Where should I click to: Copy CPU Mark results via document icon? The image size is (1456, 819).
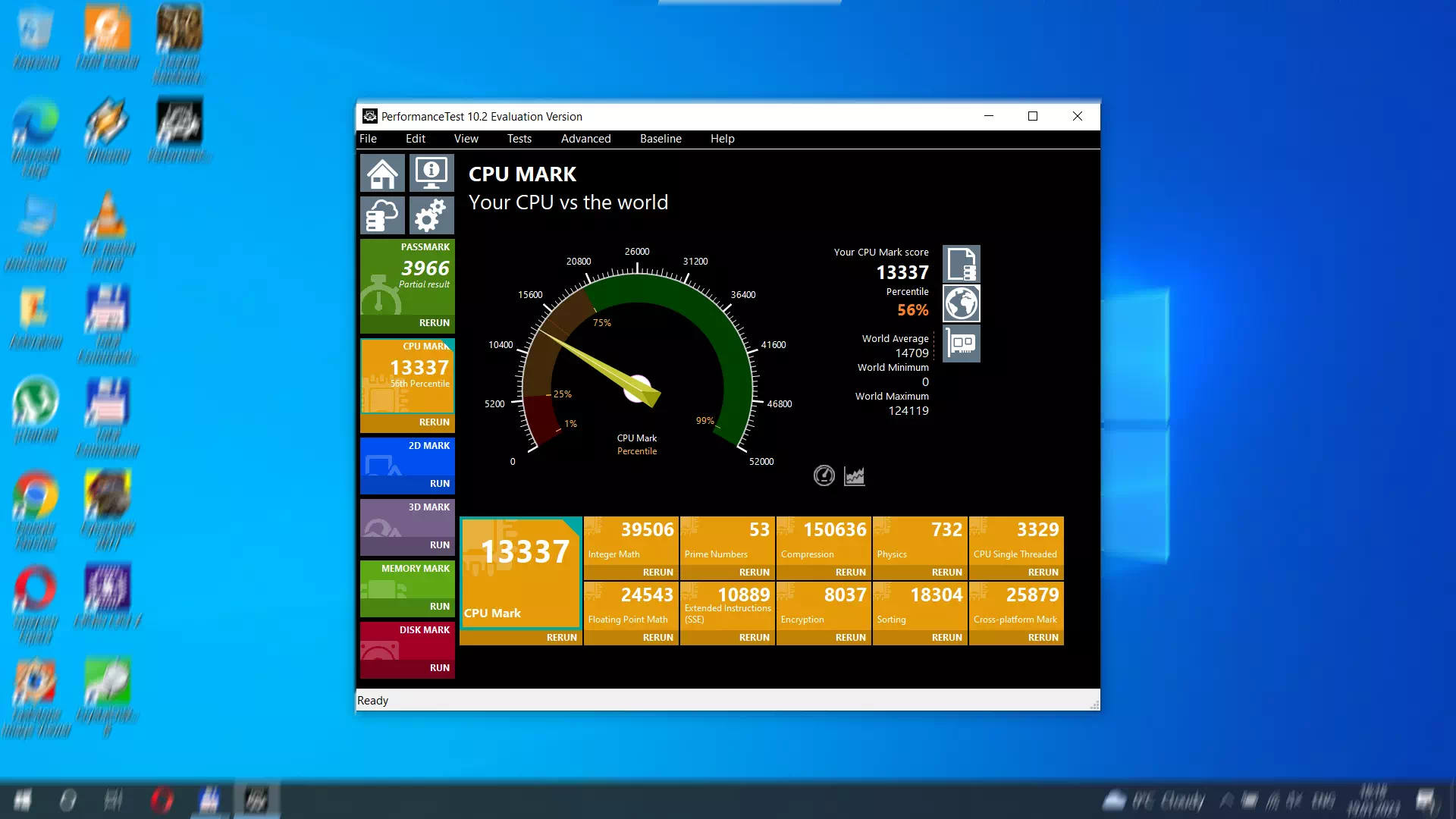click(x=961, y=263)
